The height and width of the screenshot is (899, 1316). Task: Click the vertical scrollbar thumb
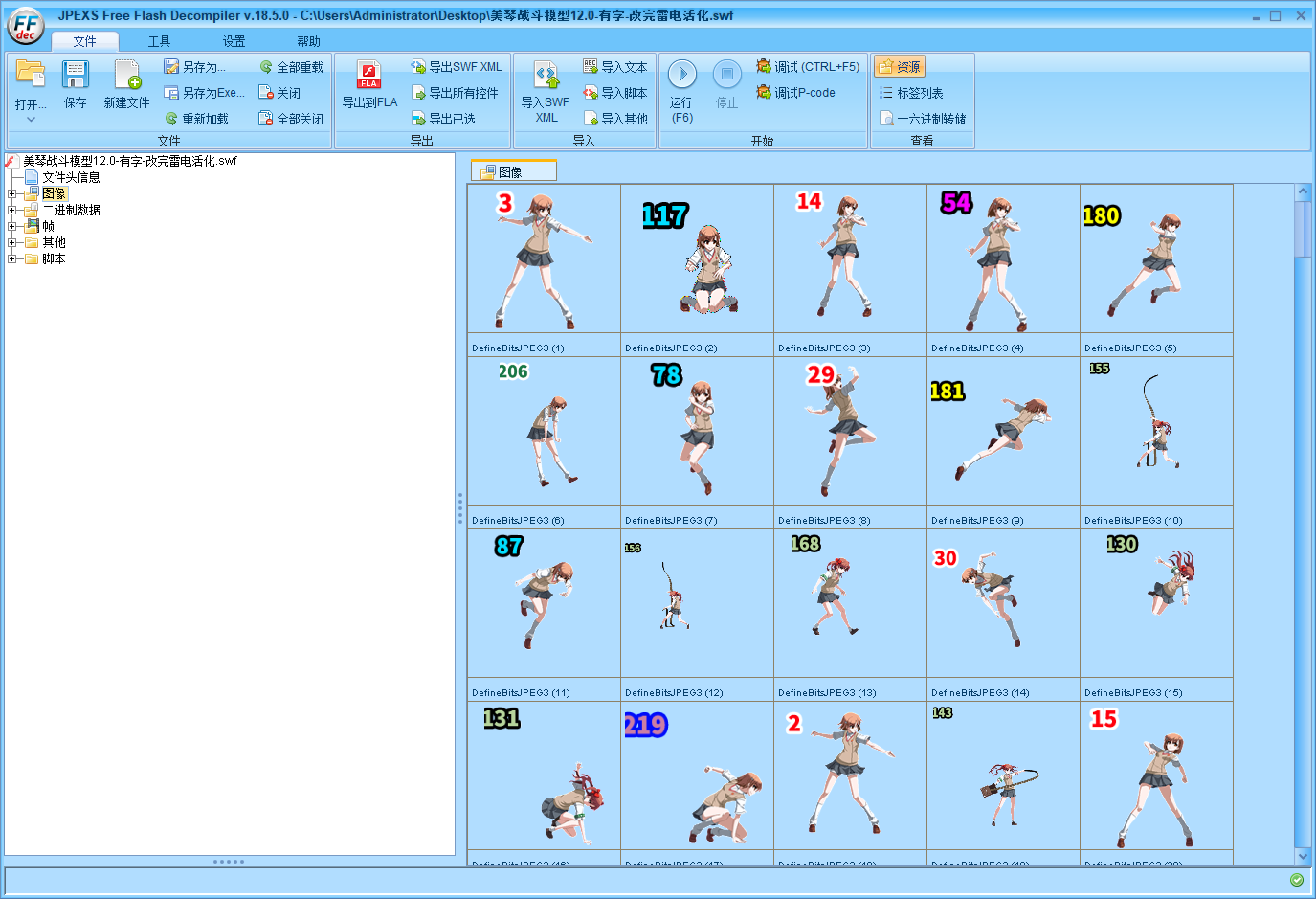[x=1303, y=230]
